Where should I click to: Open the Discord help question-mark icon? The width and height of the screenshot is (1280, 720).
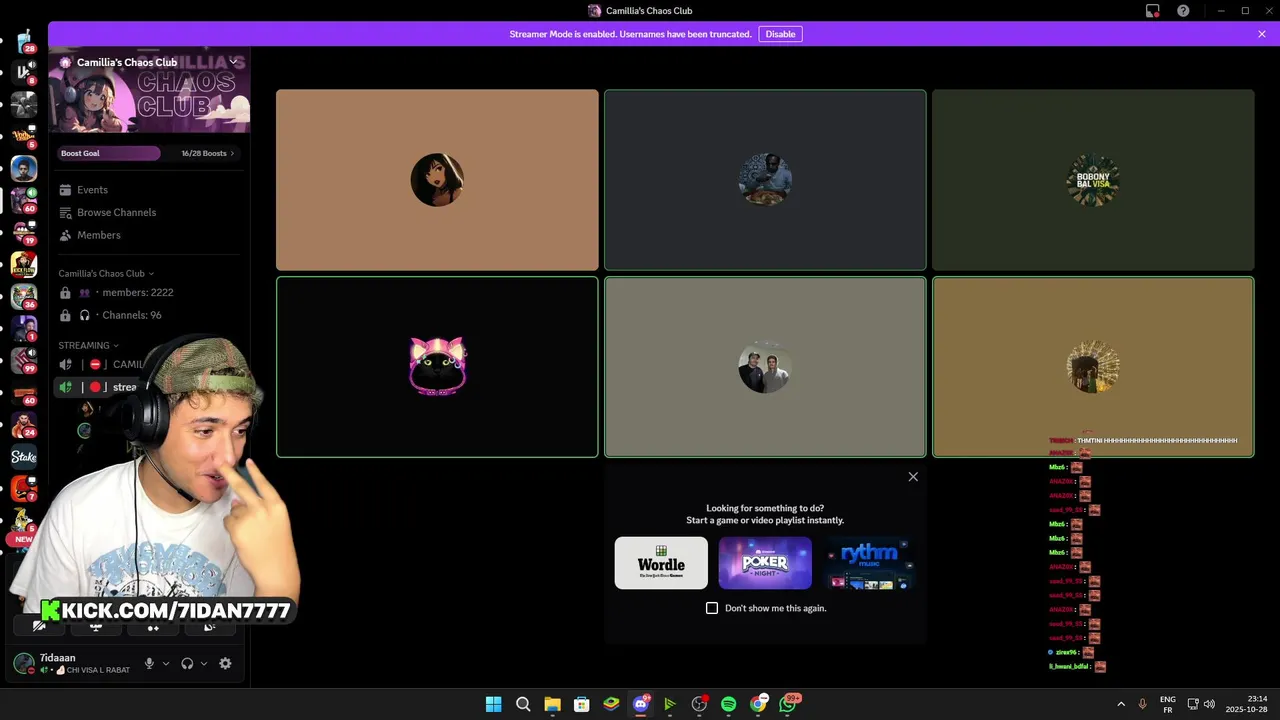[x=1183, y=11]
